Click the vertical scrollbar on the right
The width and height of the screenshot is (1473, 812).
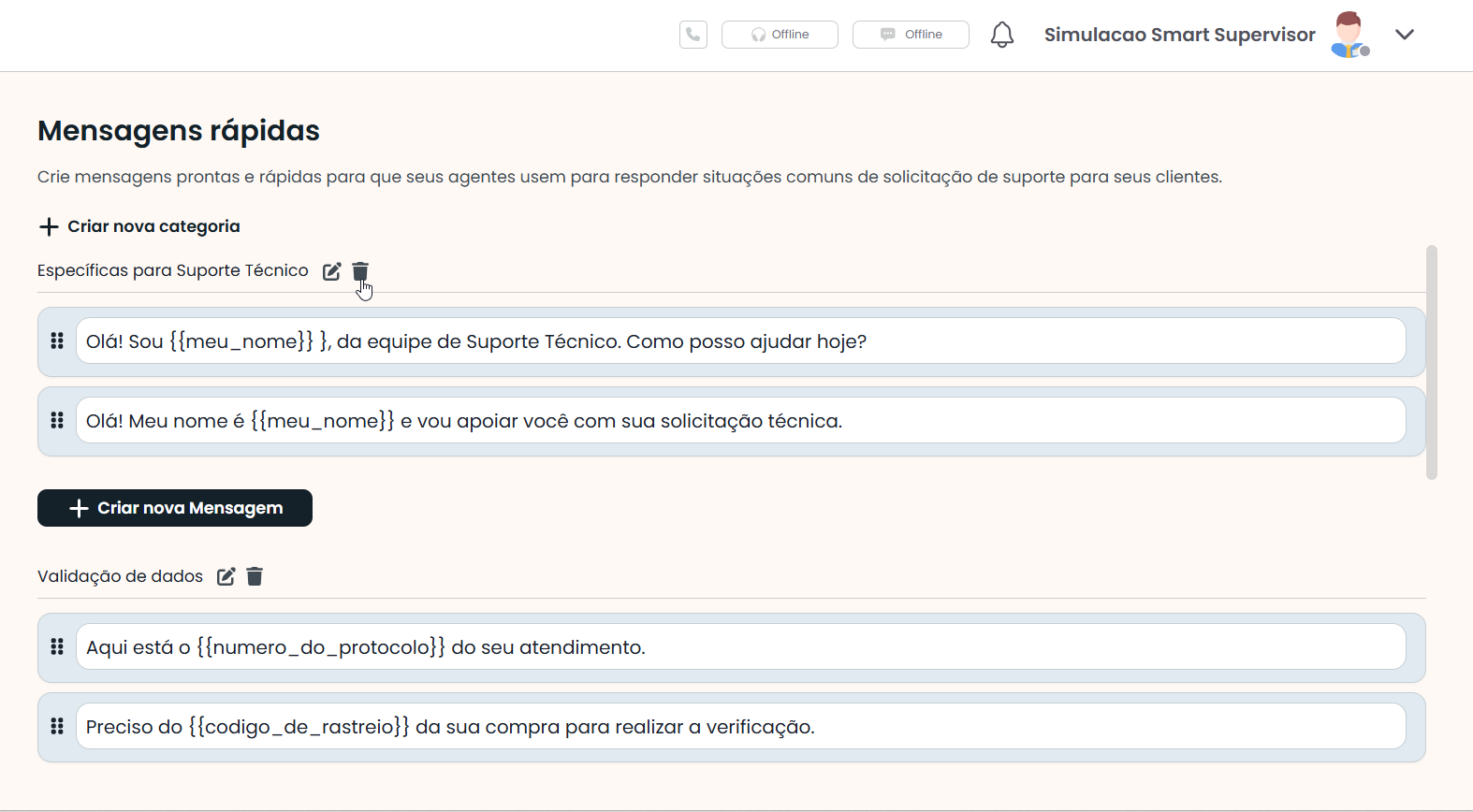(1431, 362)
